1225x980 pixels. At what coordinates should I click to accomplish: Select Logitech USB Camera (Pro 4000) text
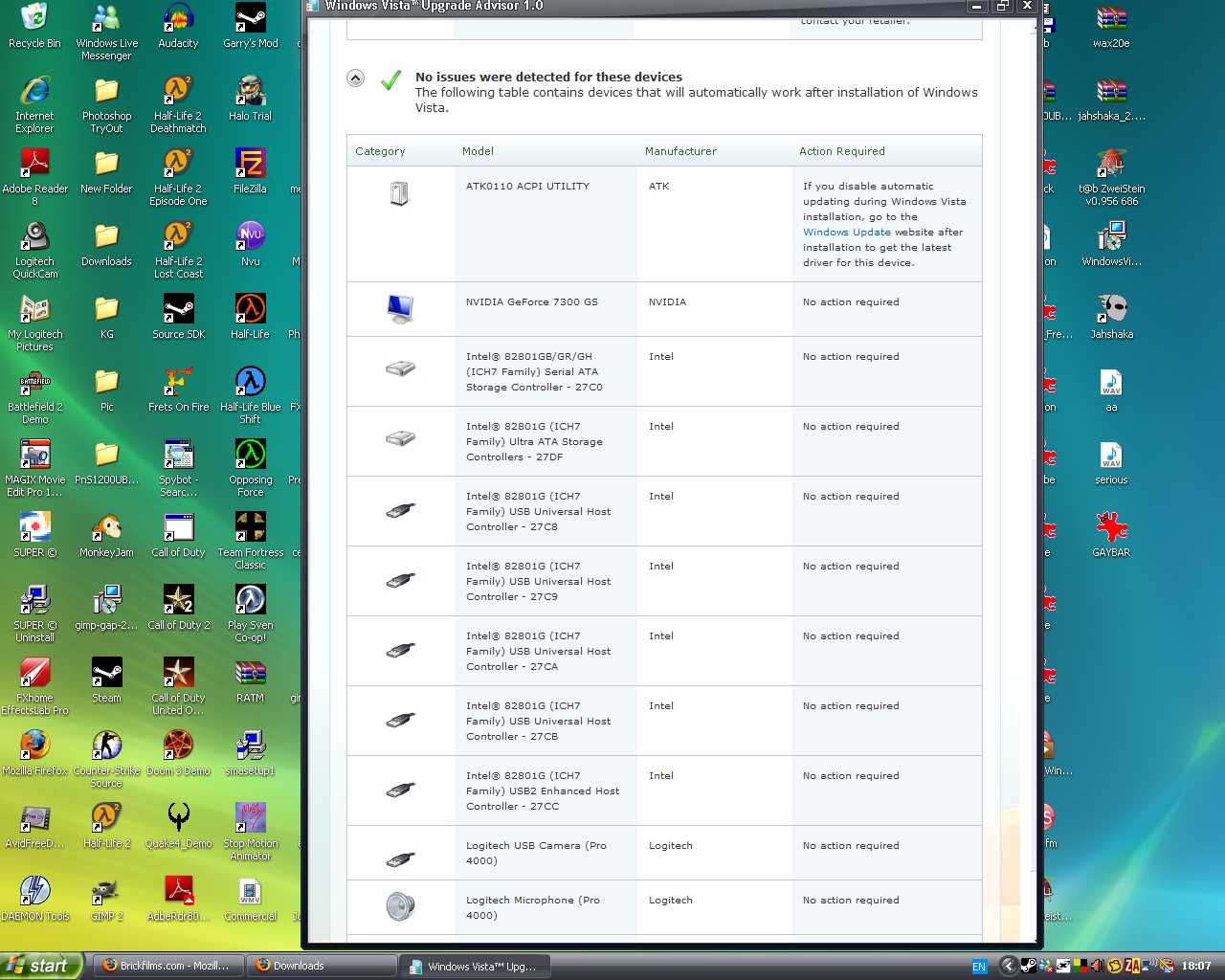536,854
